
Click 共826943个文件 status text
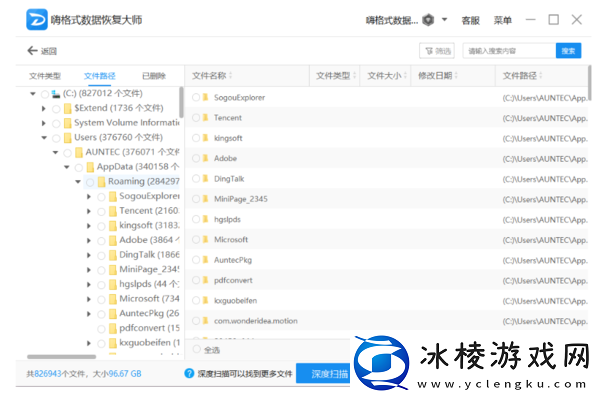click(x=56, y=374)
